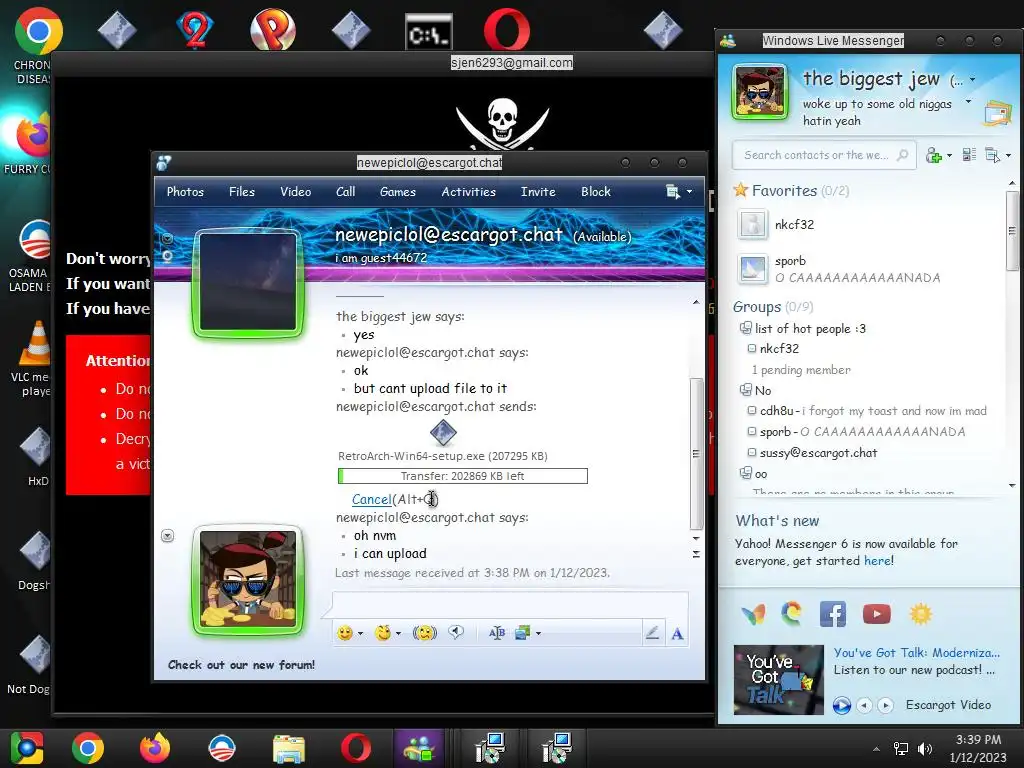Open the winks picker next to emoticons
Image resolution: width=1024 pixels, height=768 pixels.
coord(383,633)
